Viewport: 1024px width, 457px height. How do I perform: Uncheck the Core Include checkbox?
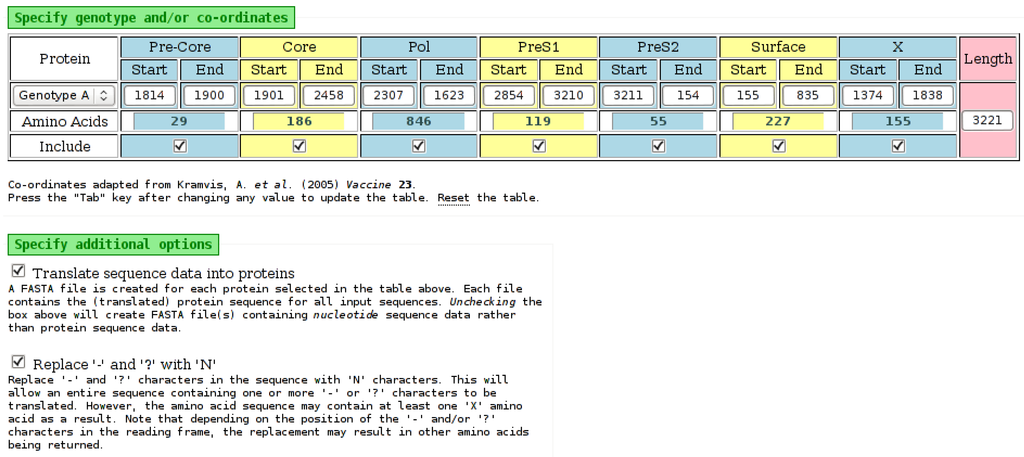click(299, 146)
